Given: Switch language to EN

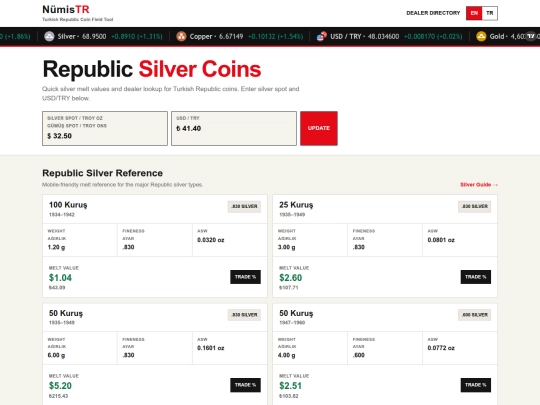Looking at the screenshot, I should click(474, 13).
